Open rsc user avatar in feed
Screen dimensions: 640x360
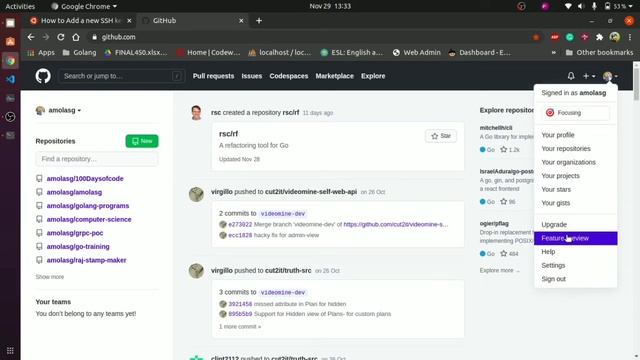[196, 113]
